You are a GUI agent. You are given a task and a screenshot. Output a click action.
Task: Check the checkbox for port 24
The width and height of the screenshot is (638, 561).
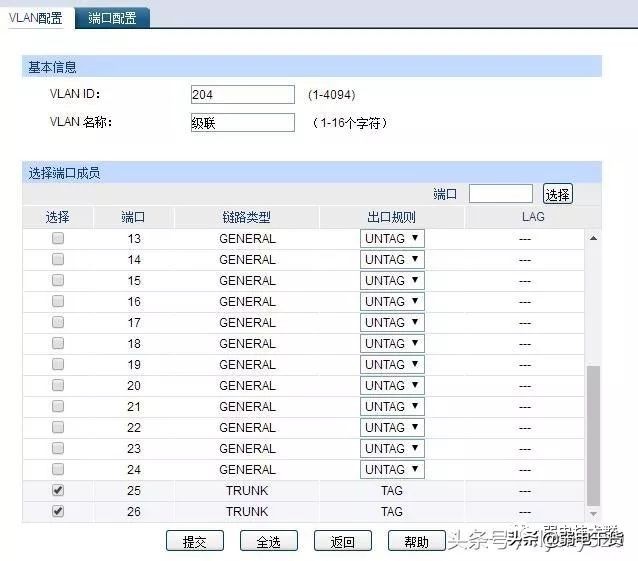tap(58, 469)
